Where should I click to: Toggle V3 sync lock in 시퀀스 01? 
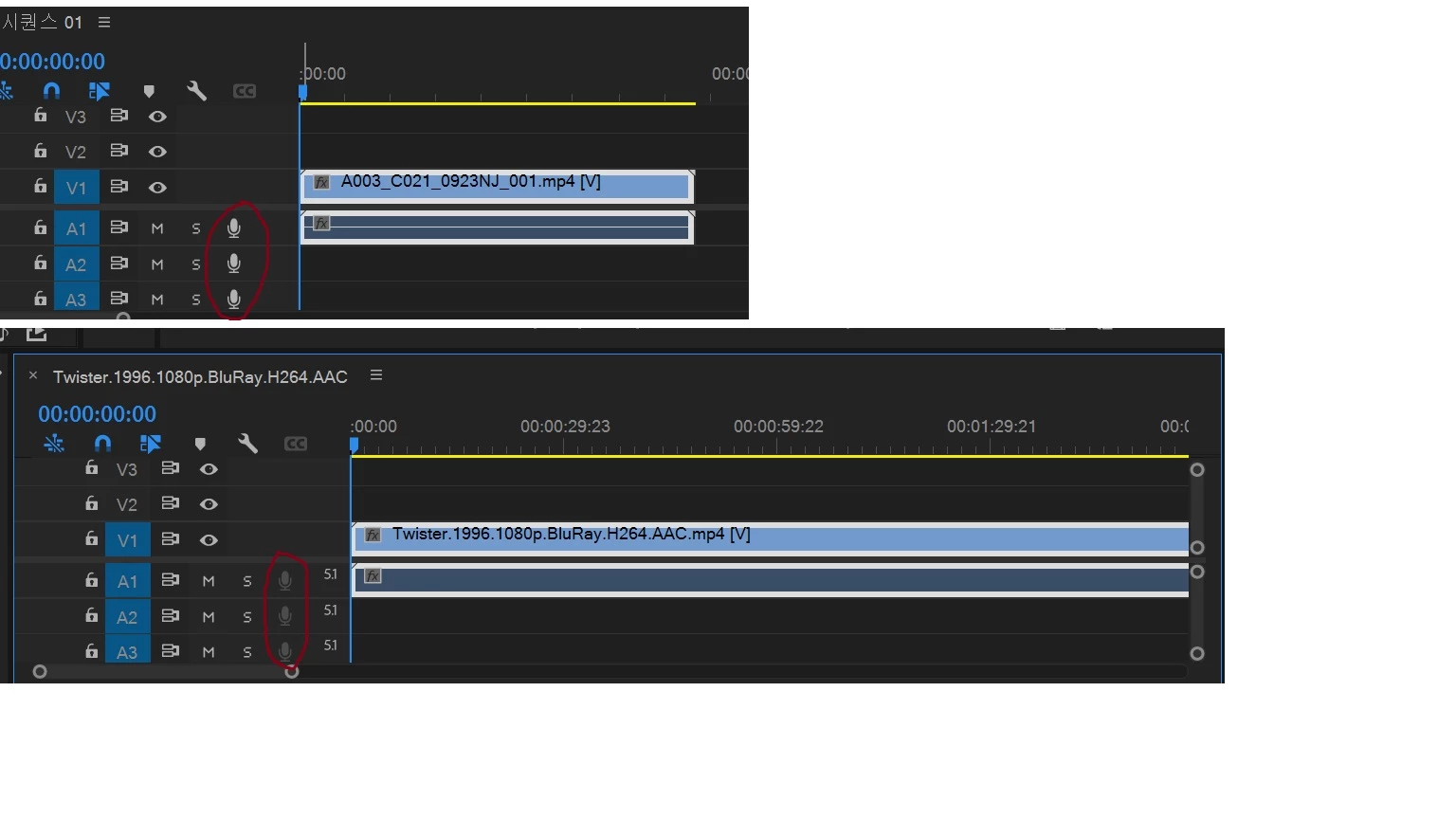point(118,116)
